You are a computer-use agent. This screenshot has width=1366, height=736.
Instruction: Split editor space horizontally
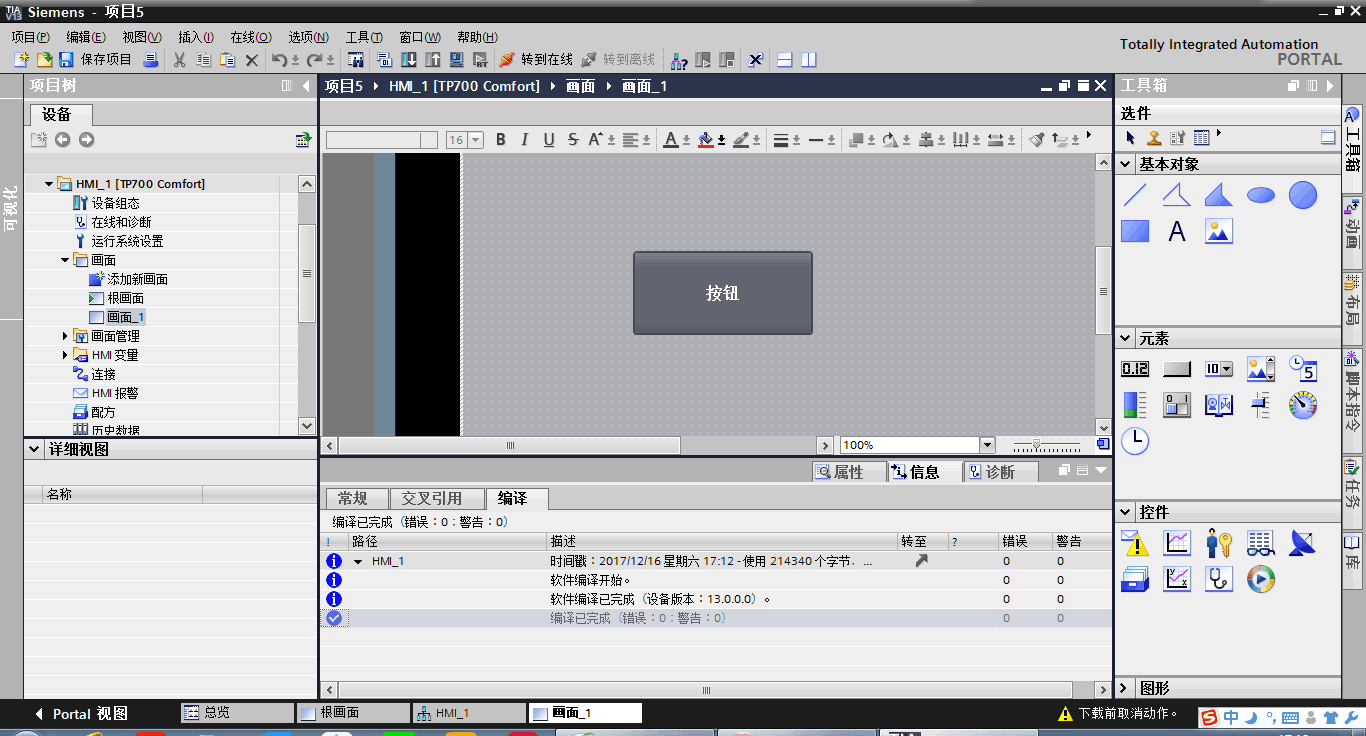pyautogui.click(x=785, y=60)
